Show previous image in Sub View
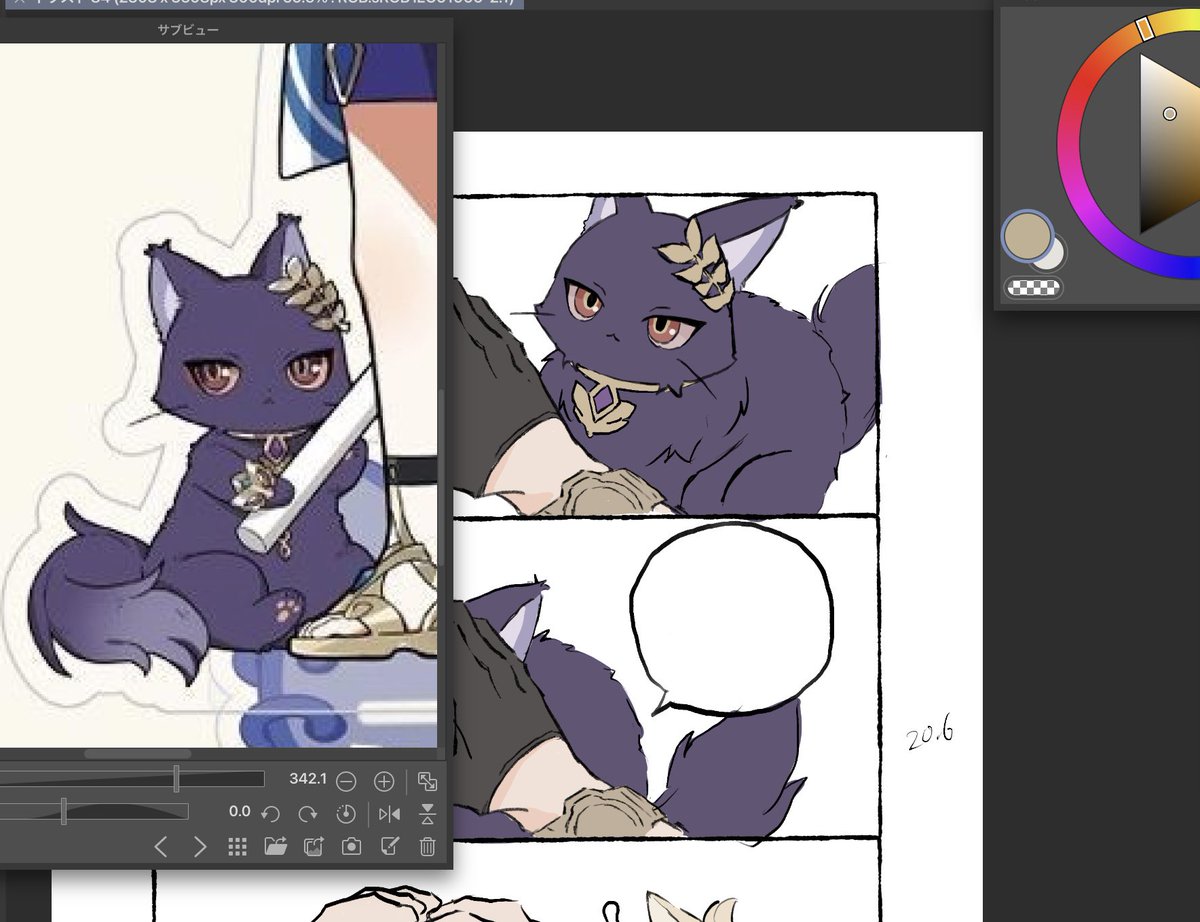The width and height of the screenshot is (1200, 922). (x=161, y=847)
